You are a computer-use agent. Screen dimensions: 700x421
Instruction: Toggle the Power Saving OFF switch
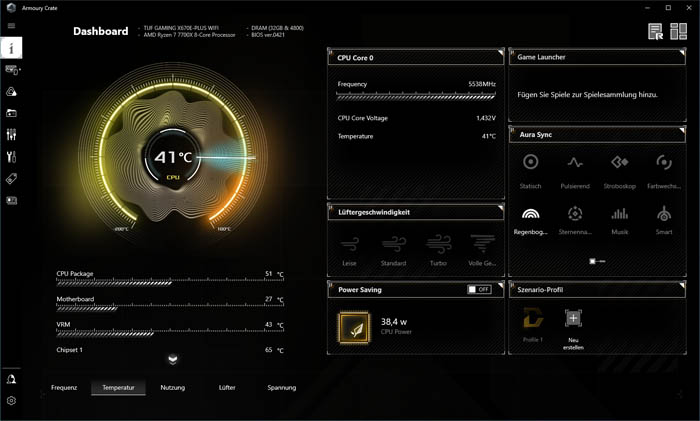click(479, 289)
